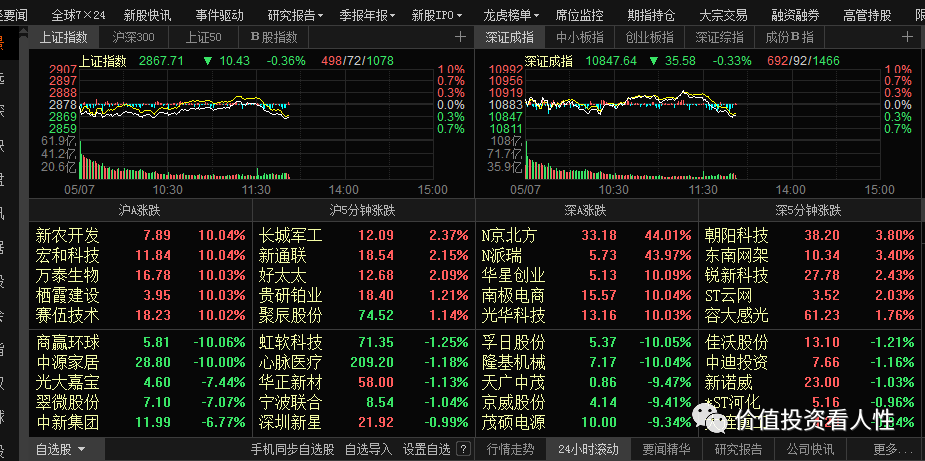Select stock row 商赢环球
Image resolution: width=925 pixels, height=461 pixels.
point(140,342)
